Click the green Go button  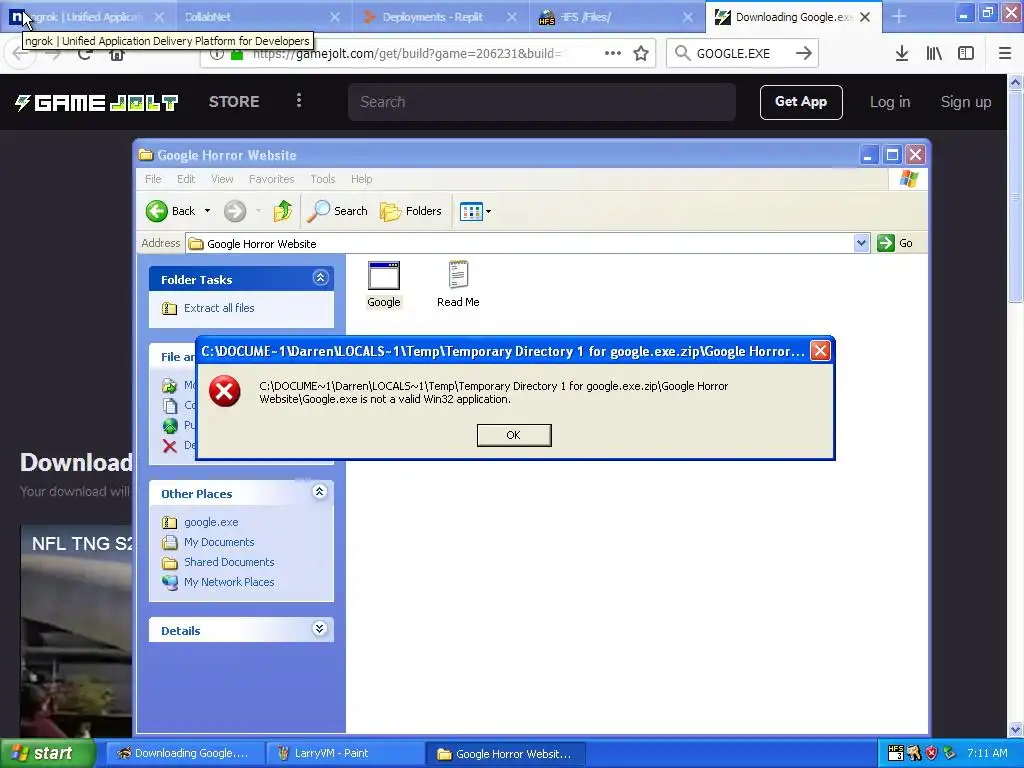pos(895,243)
